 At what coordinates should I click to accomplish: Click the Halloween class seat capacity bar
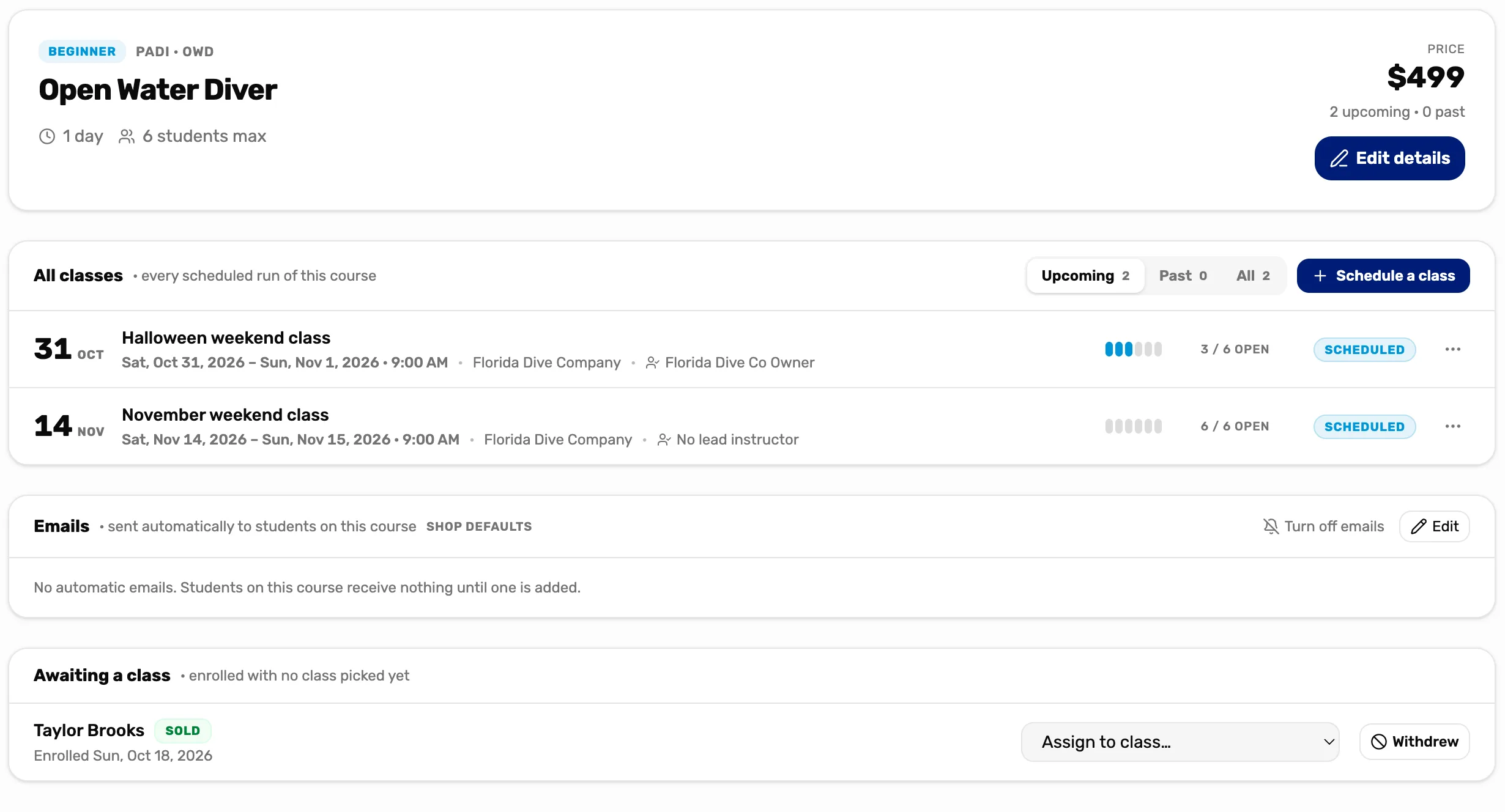1133,349
